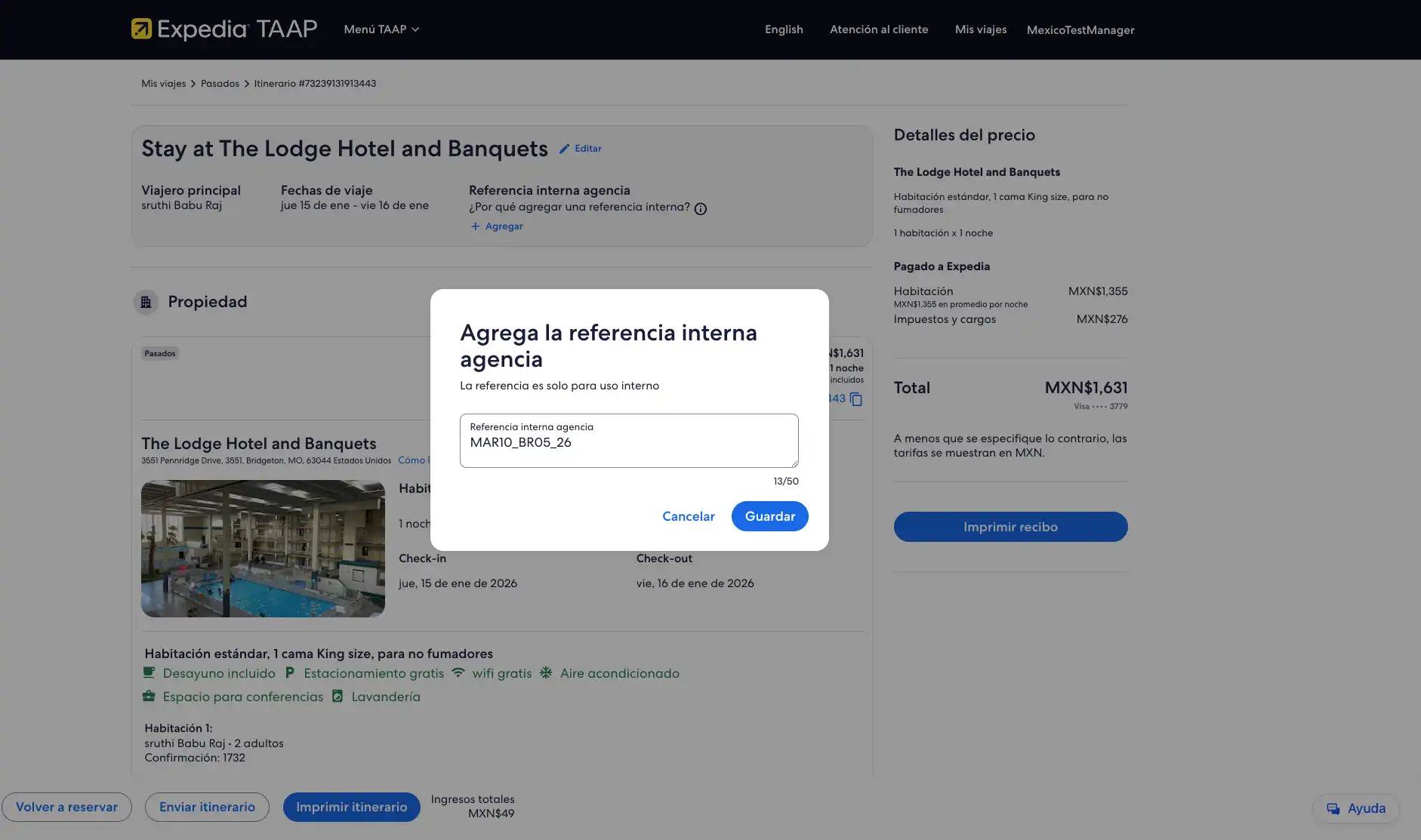Click Enviar itinerario button
The height and width of the screenshot is (840, 1421).
point(207,808)
